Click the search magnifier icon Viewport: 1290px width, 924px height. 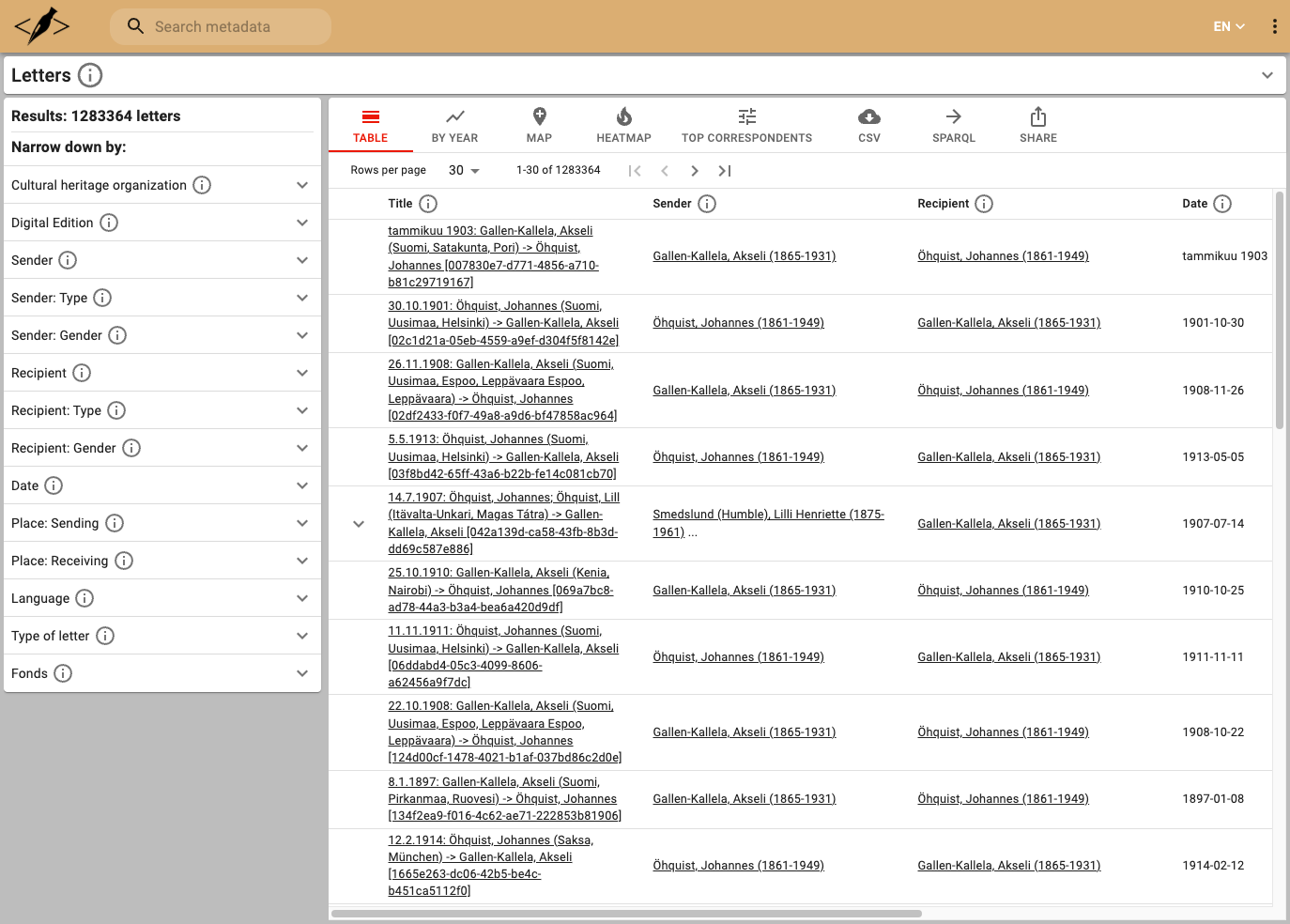pyautogui.click(x=136, y=26)
